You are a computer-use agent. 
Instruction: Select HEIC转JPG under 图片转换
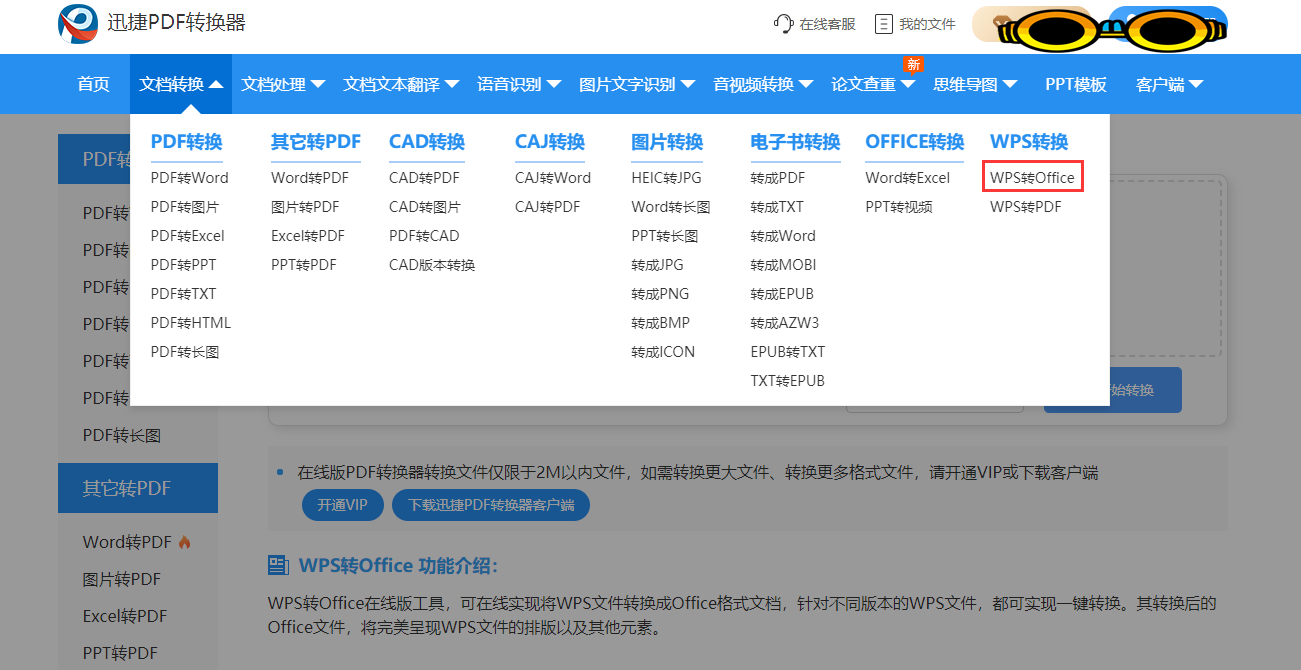point(667,178)
